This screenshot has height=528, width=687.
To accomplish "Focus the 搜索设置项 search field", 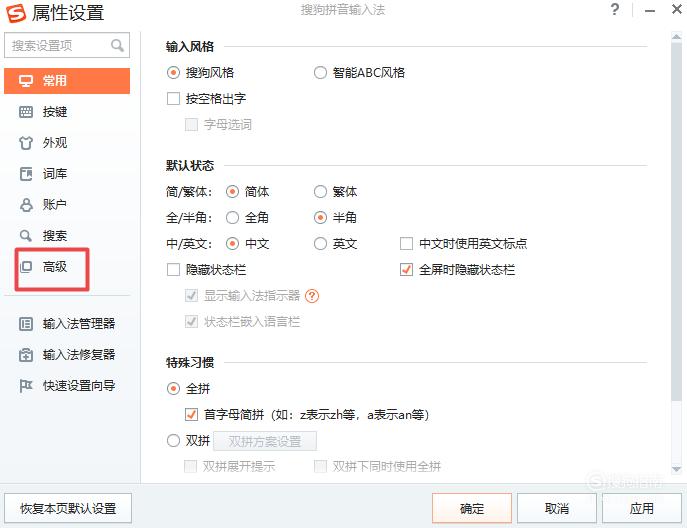I will 67,45.
